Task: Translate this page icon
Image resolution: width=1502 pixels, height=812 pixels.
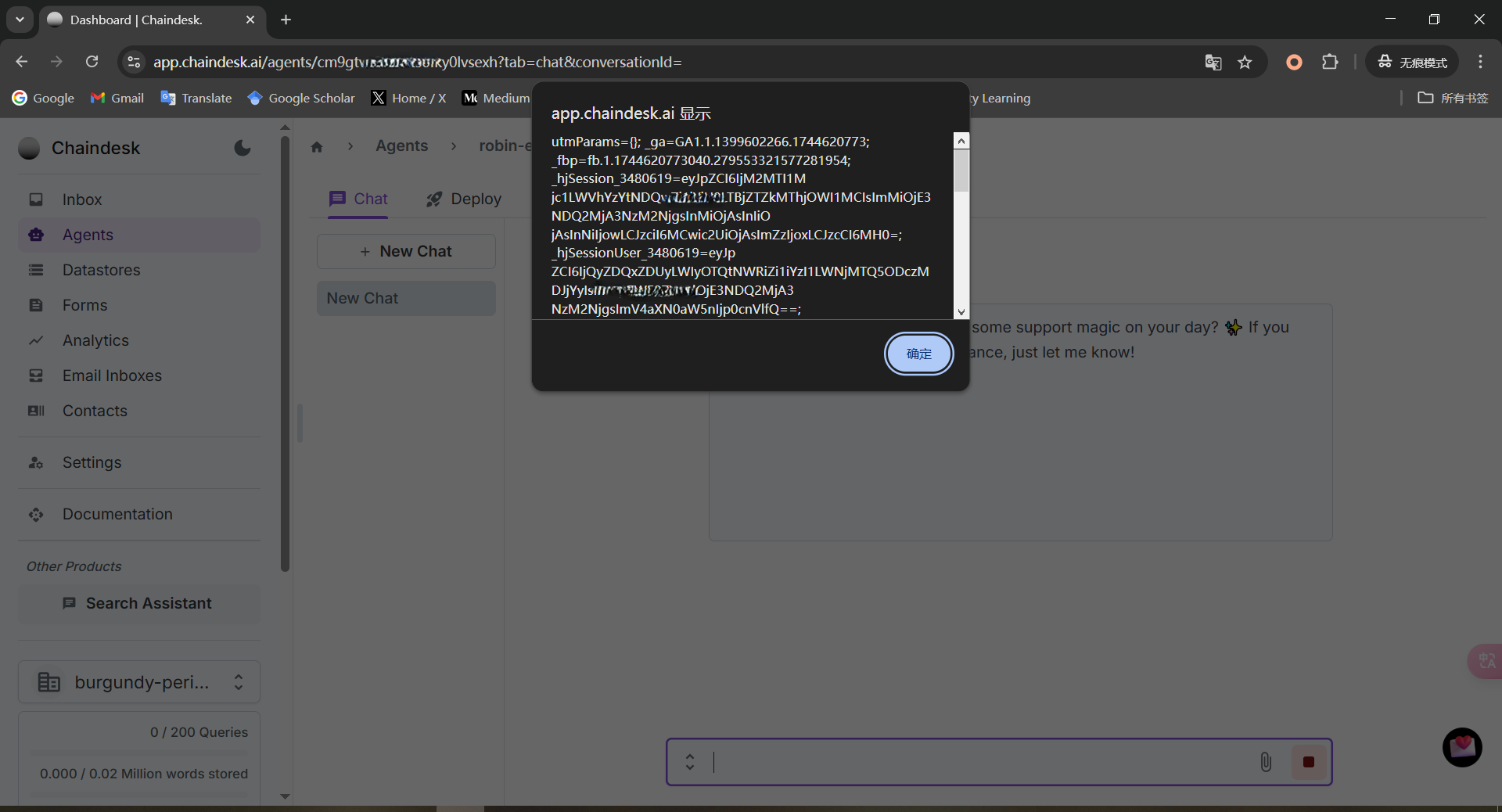Action: (x=1213, y=63)
